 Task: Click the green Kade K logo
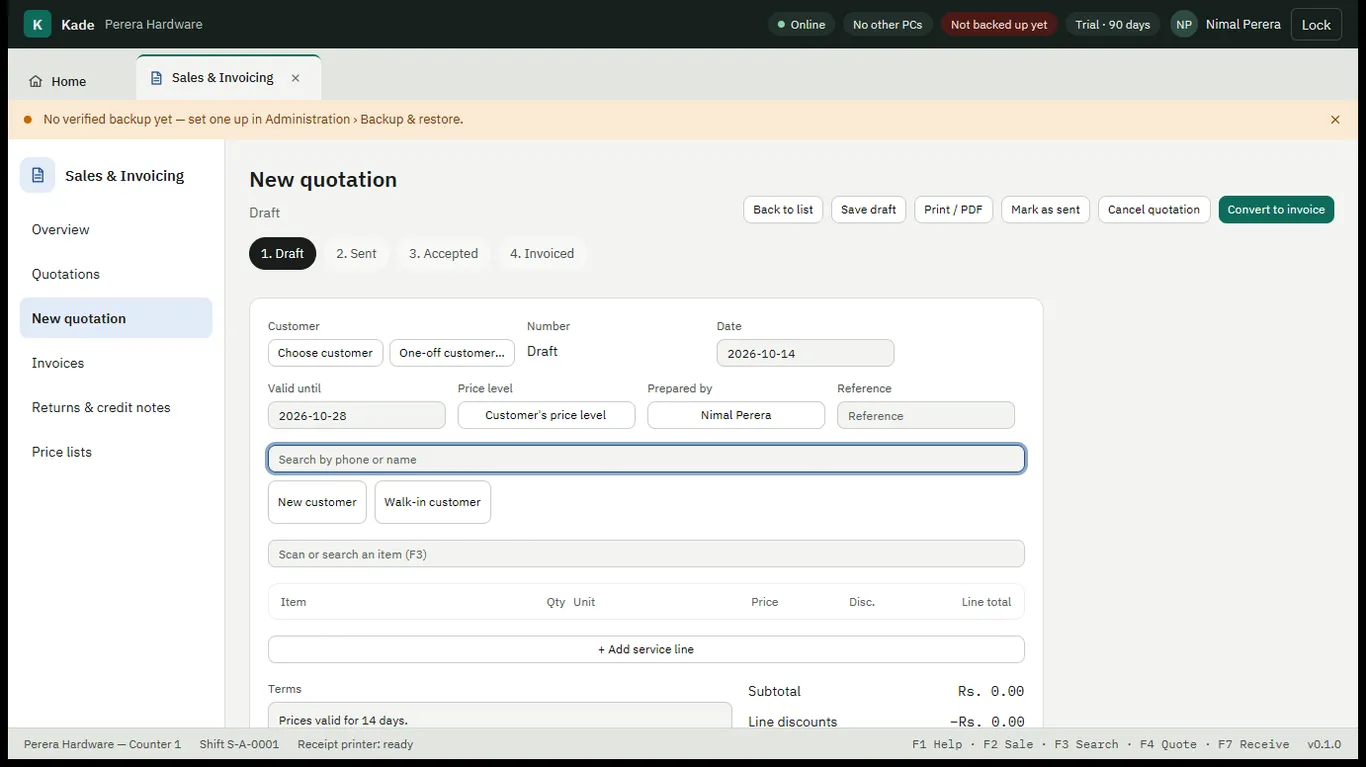pyautogui.click(x=37, y=24)
